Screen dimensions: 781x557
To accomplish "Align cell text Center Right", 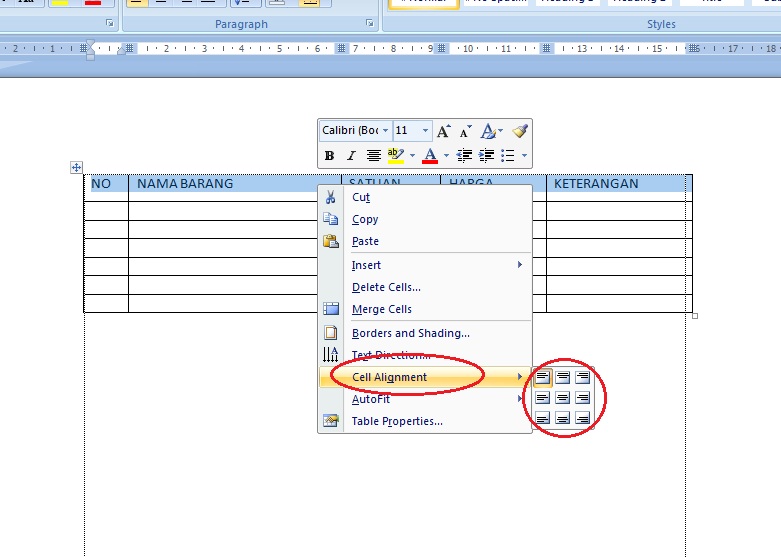I will tap(582, 398).
